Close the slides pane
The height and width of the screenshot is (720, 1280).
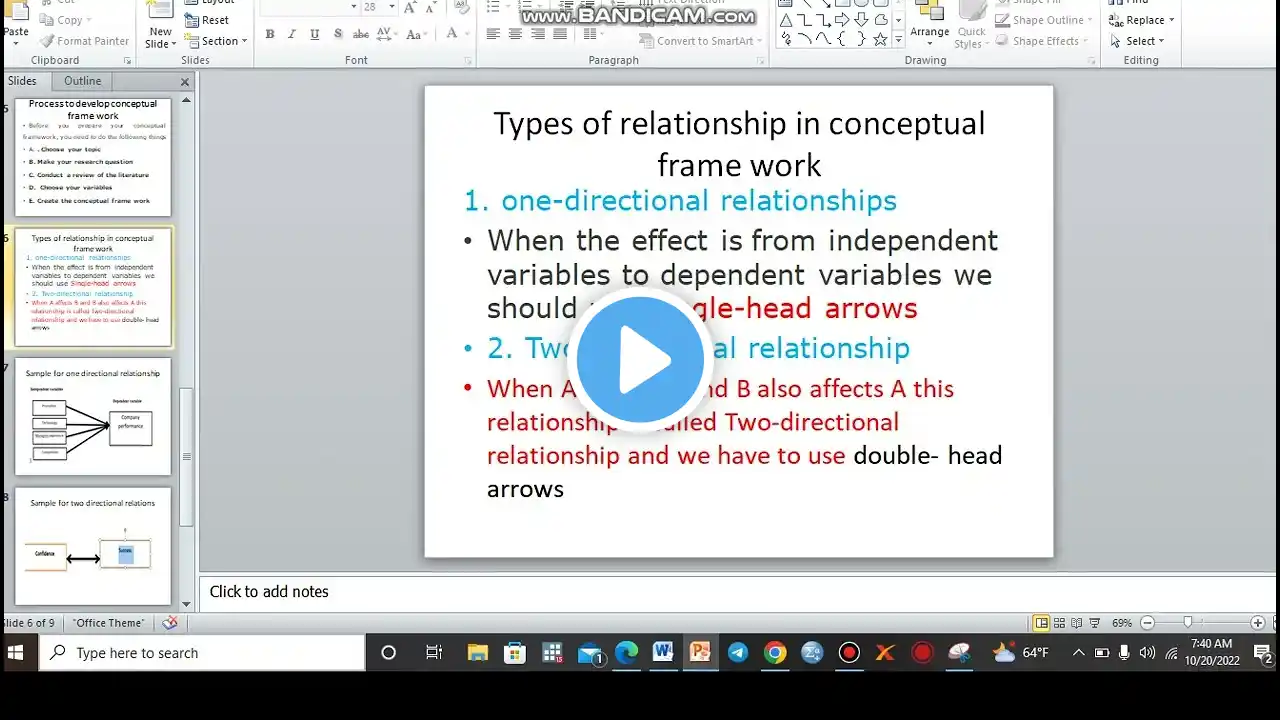(x=185, y=82)
